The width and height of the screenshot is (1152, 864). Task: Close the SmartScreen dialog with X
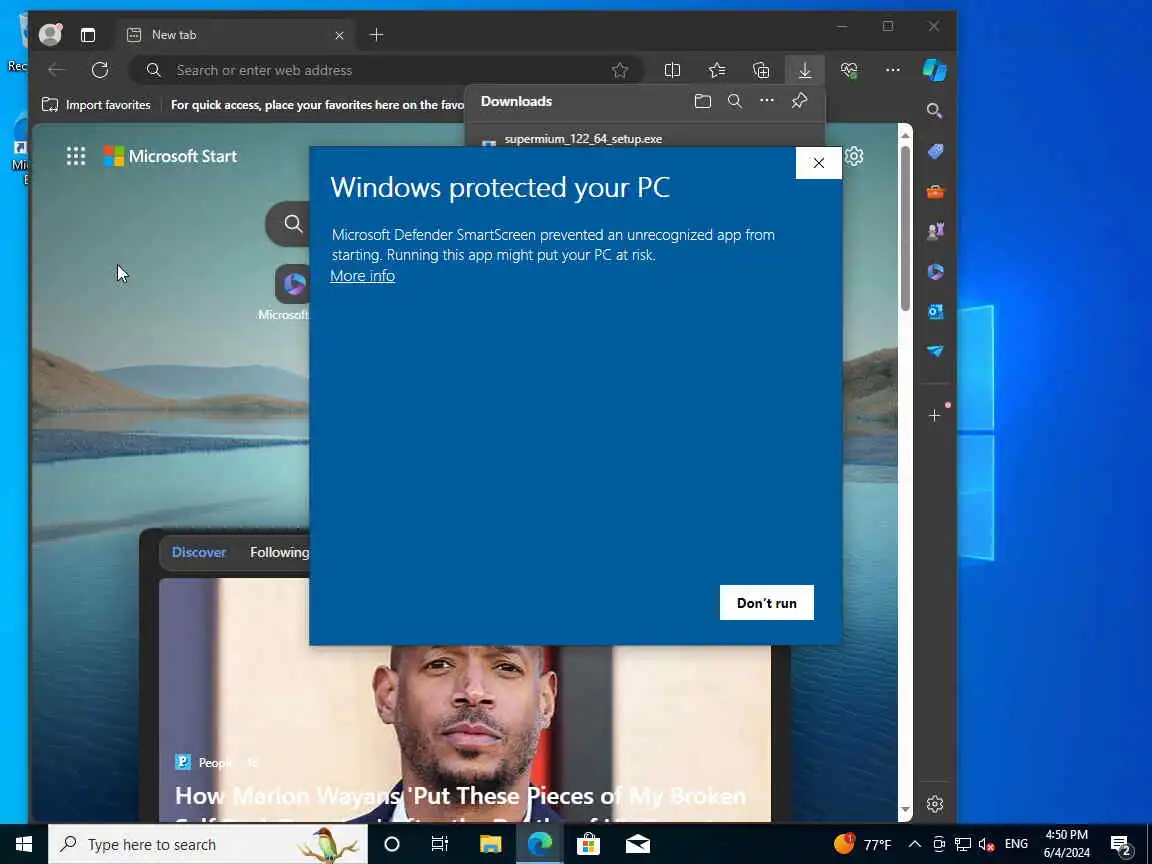(818, 163)
